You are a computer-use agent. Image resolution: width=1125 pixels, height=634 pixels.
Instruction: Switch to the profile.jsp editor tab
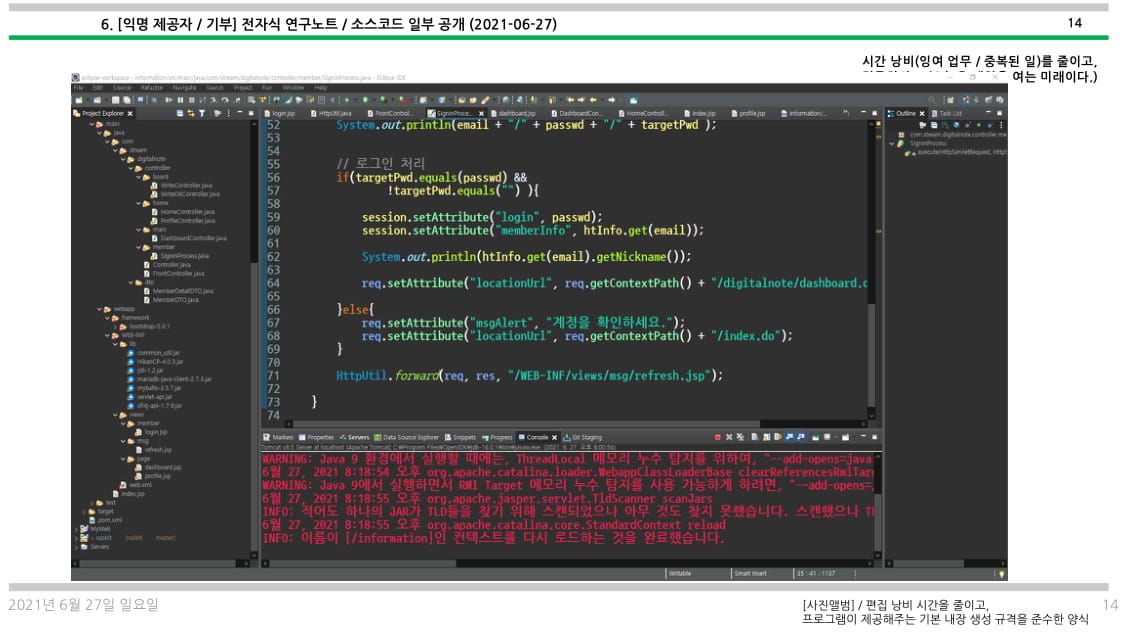[748, 113]
